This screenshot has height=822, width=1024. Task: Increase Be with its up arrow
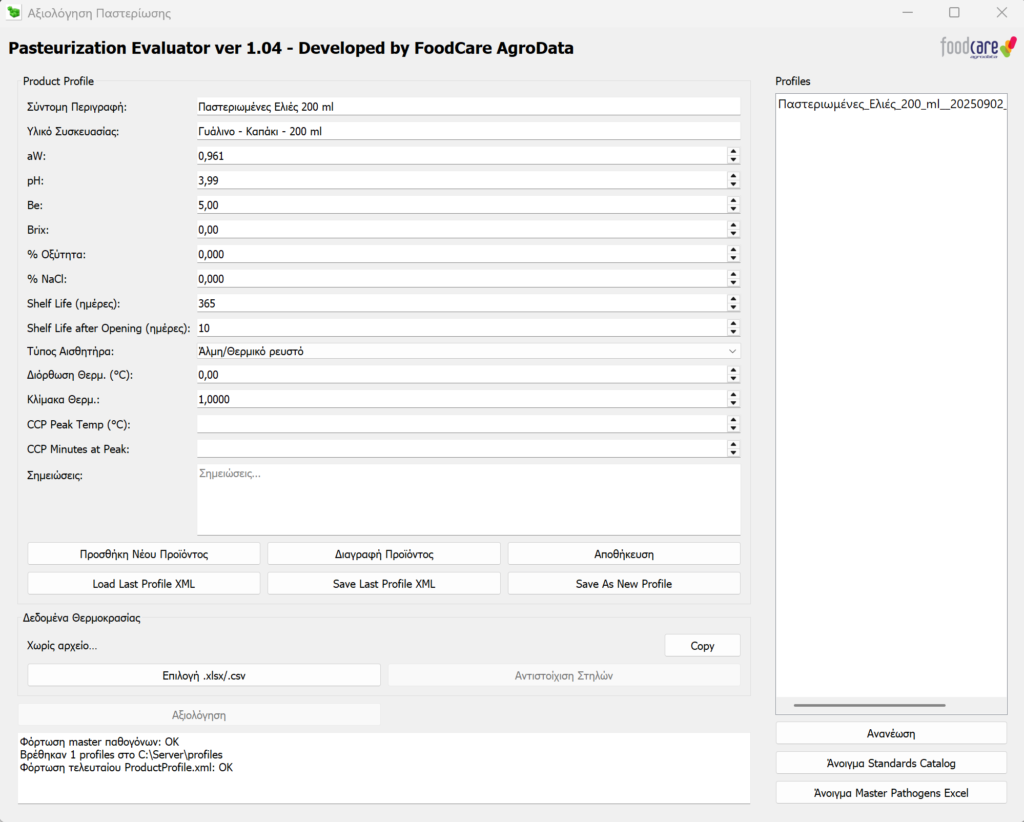[733, 200]
